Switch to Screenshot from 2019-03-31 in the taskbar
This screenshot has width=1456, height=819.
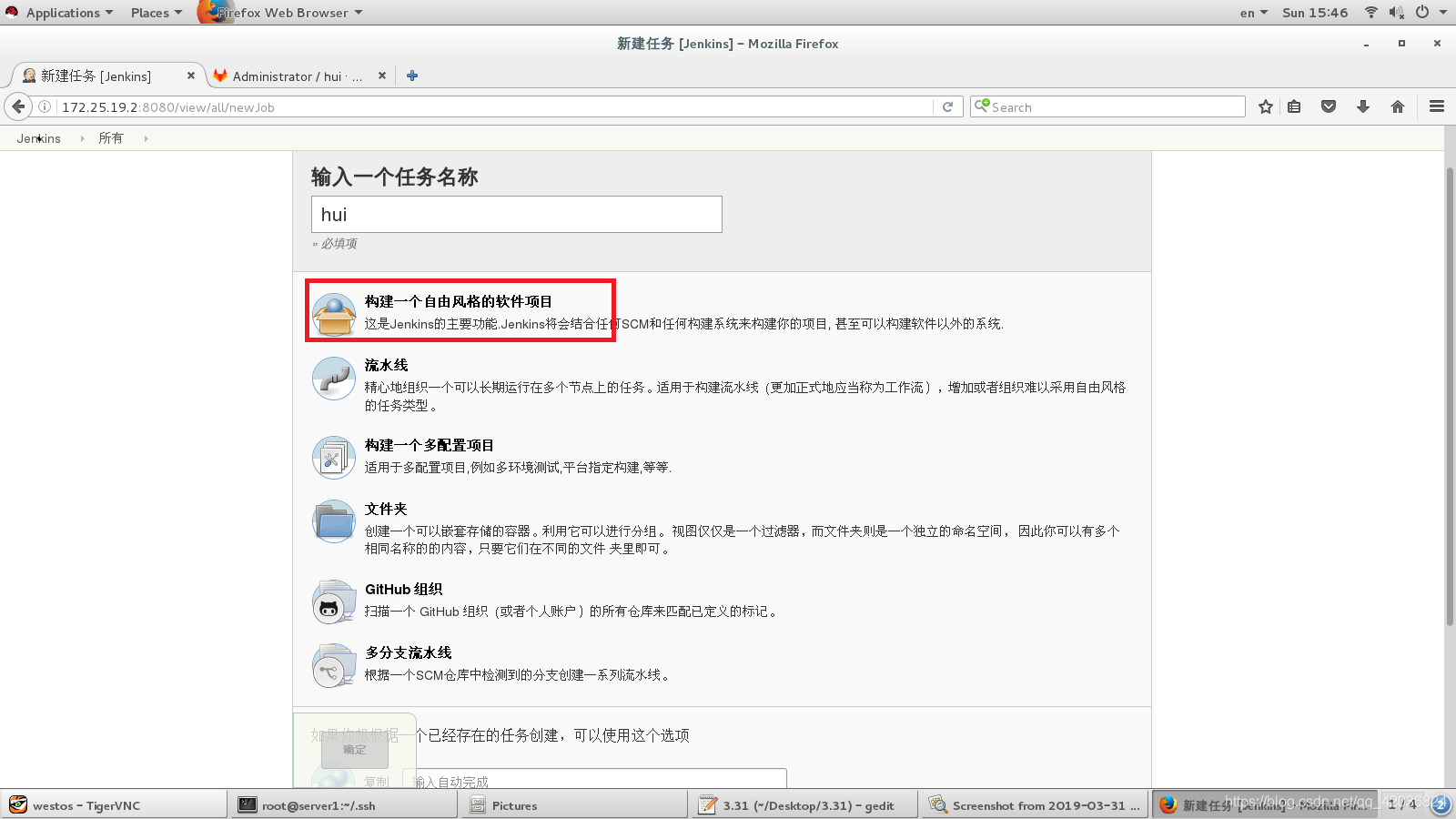click(x=1035, y=805)
